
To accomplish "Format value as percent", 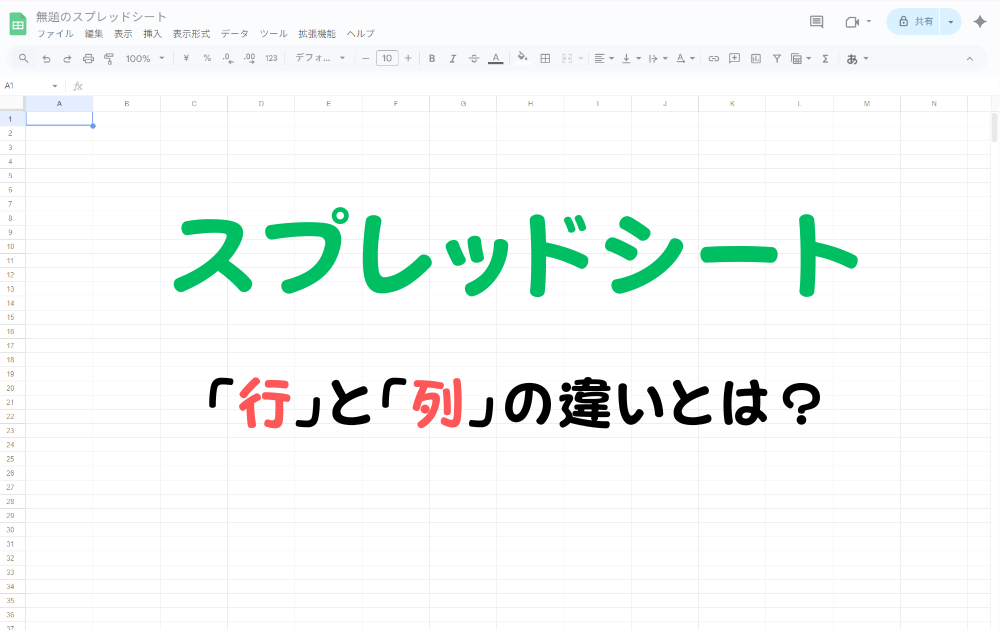I will coord(206,58).
